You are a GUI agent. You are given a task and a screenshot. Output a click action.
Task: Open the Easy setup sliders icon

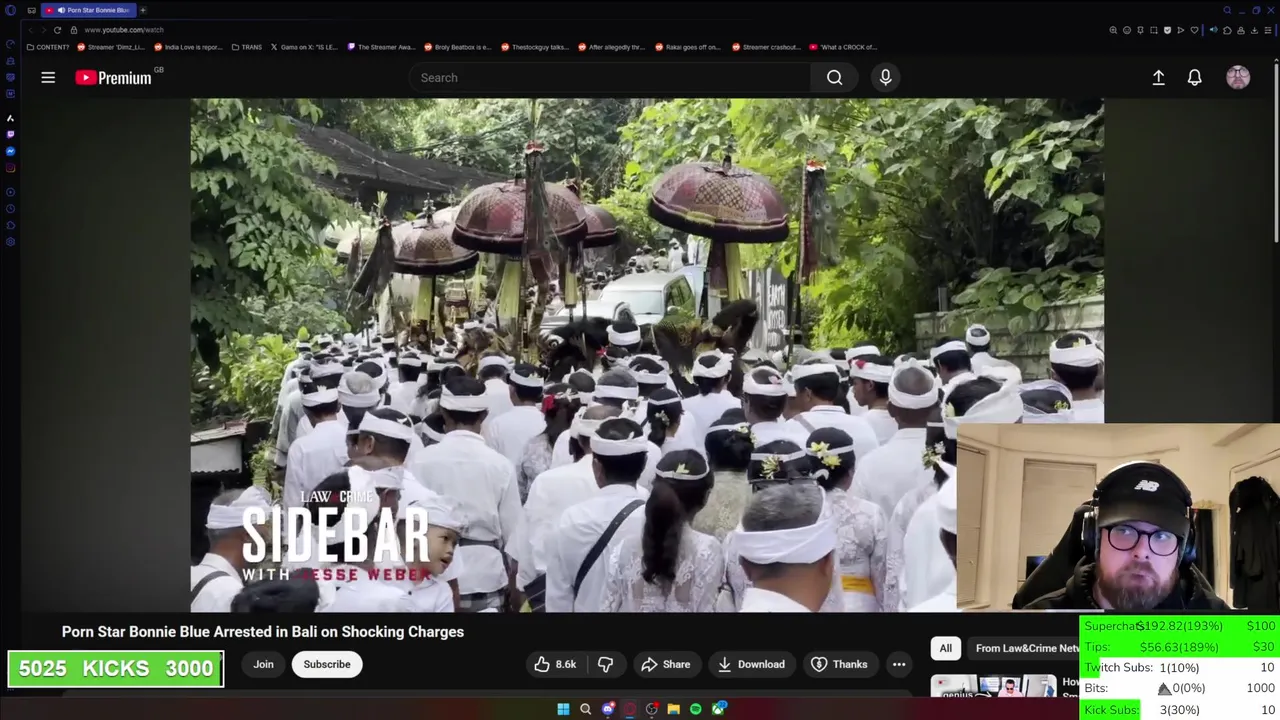coord(1268,30)
